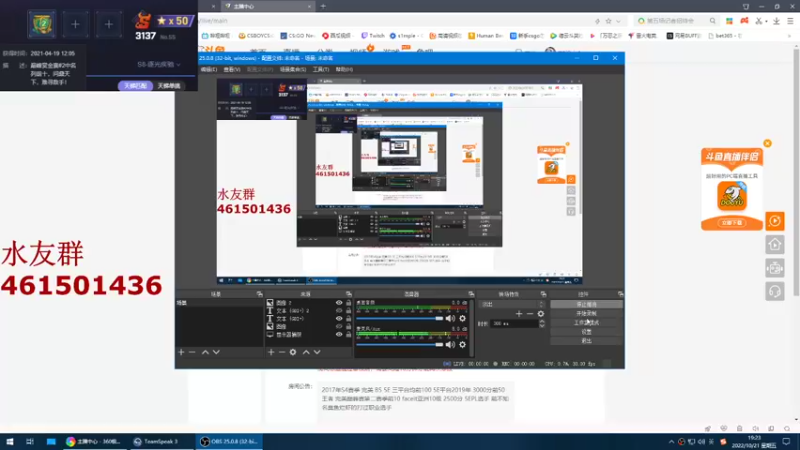Toggle visibility of 图像 2 source
This screenshot has width=800, height=450.
point(339,303)
